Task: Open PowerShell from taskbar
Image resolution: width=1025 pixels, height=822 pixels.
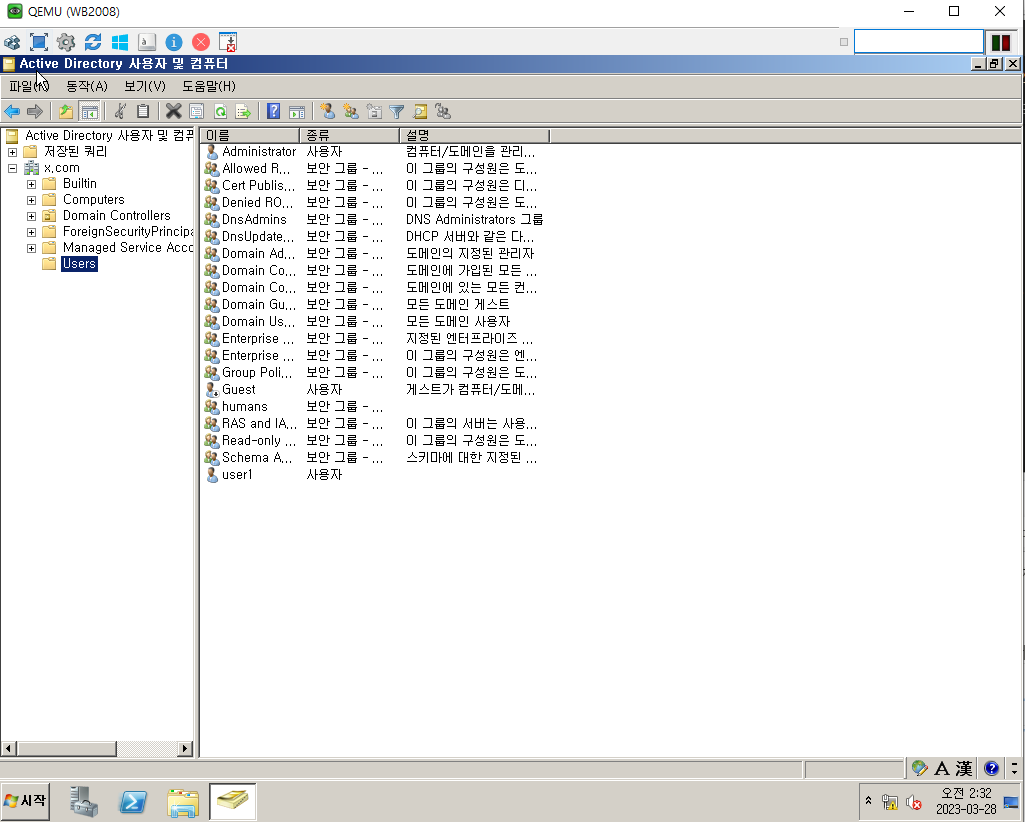Action: point(133,802)
